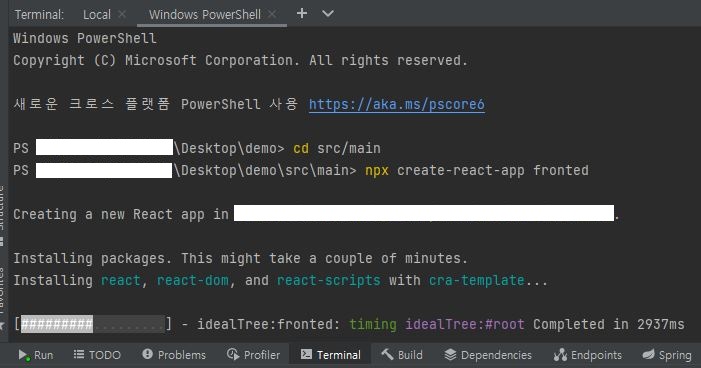Image resolution: width=701 pixels, height=368 pixels.
Task: Open the terminal sessions dropdown arrow
Action: pos(328,14)
